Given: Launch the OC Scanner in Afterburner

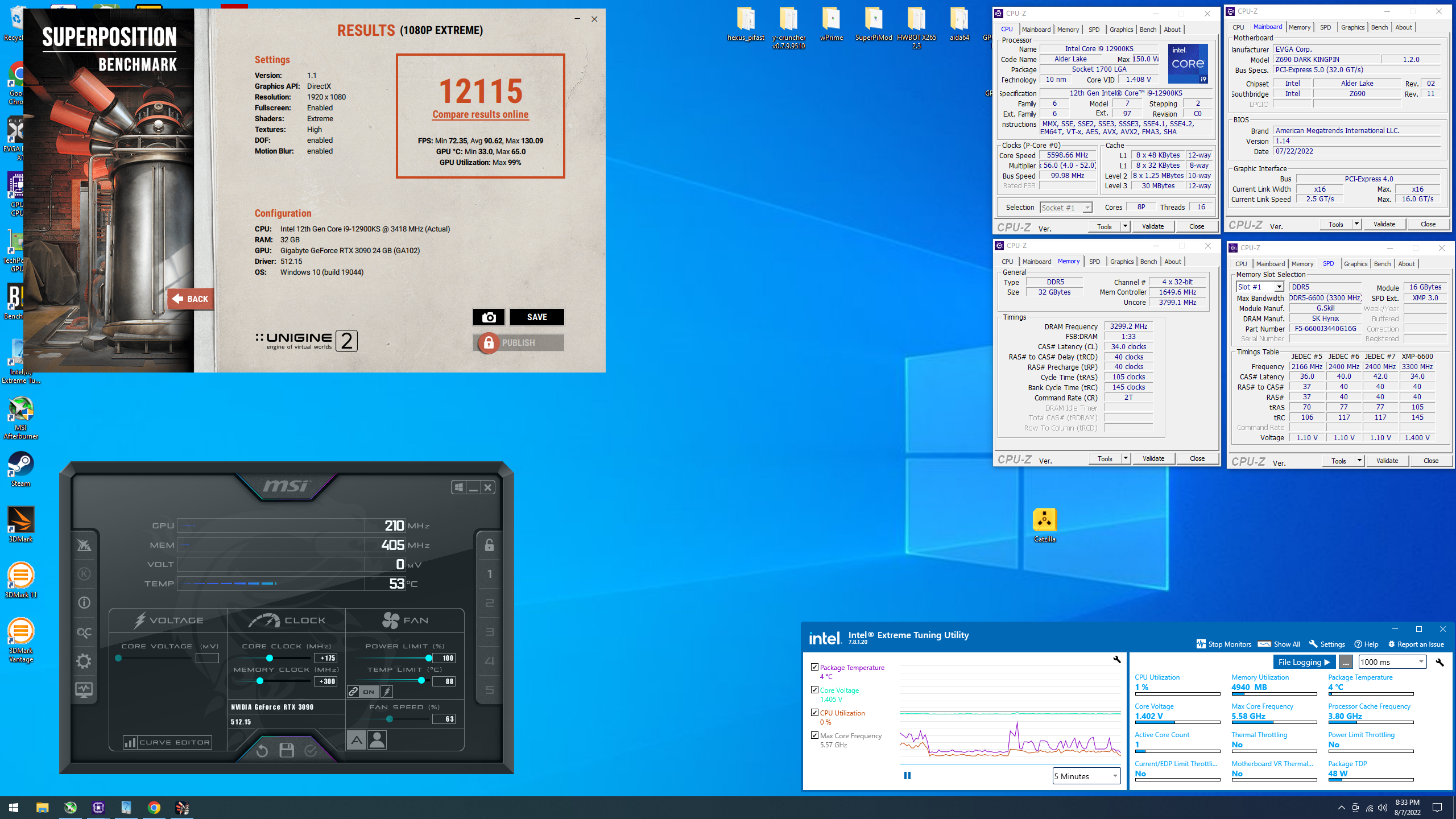Looking at the screenshot, I should [x=84, y=632].
